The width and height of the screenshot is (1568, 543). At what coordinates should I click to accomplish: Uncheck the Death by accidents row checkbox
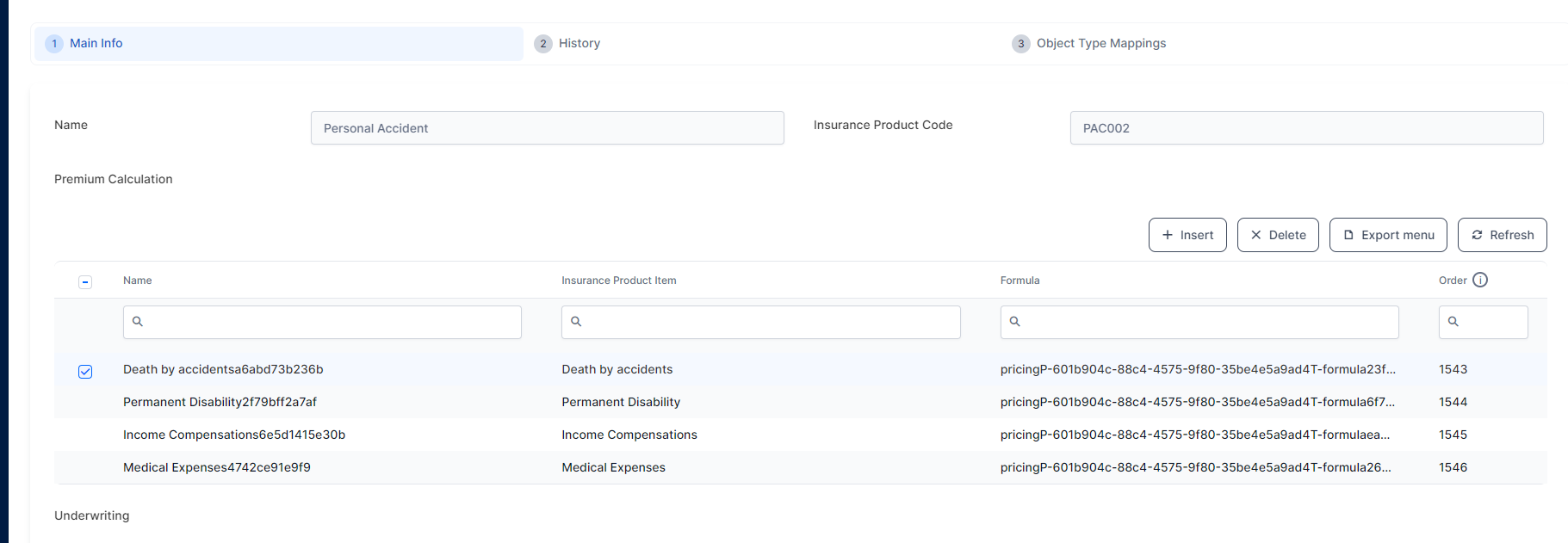(85, 372)
